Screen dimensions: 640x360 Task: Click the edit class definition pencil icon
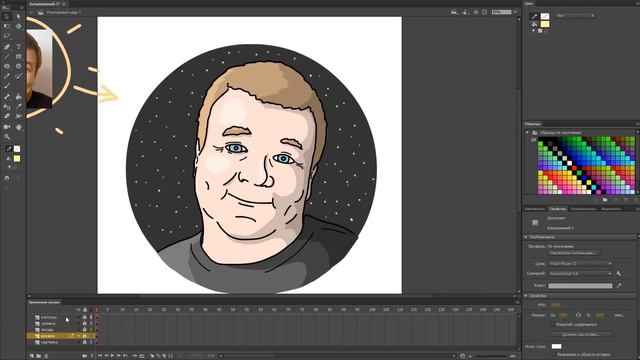[619, 286]
